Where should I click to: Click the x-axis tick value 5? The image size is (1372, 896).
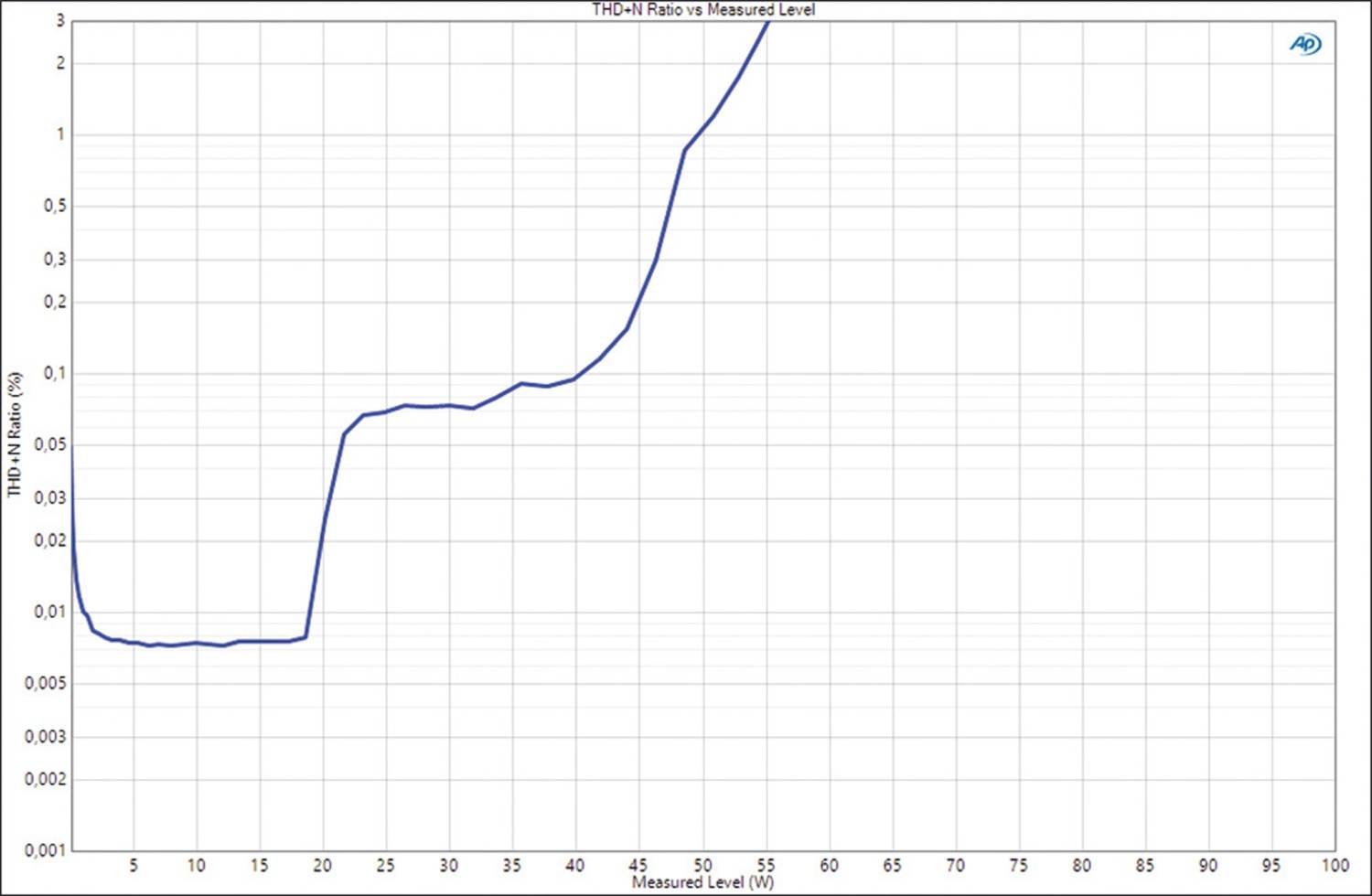[x=134, y=865]
